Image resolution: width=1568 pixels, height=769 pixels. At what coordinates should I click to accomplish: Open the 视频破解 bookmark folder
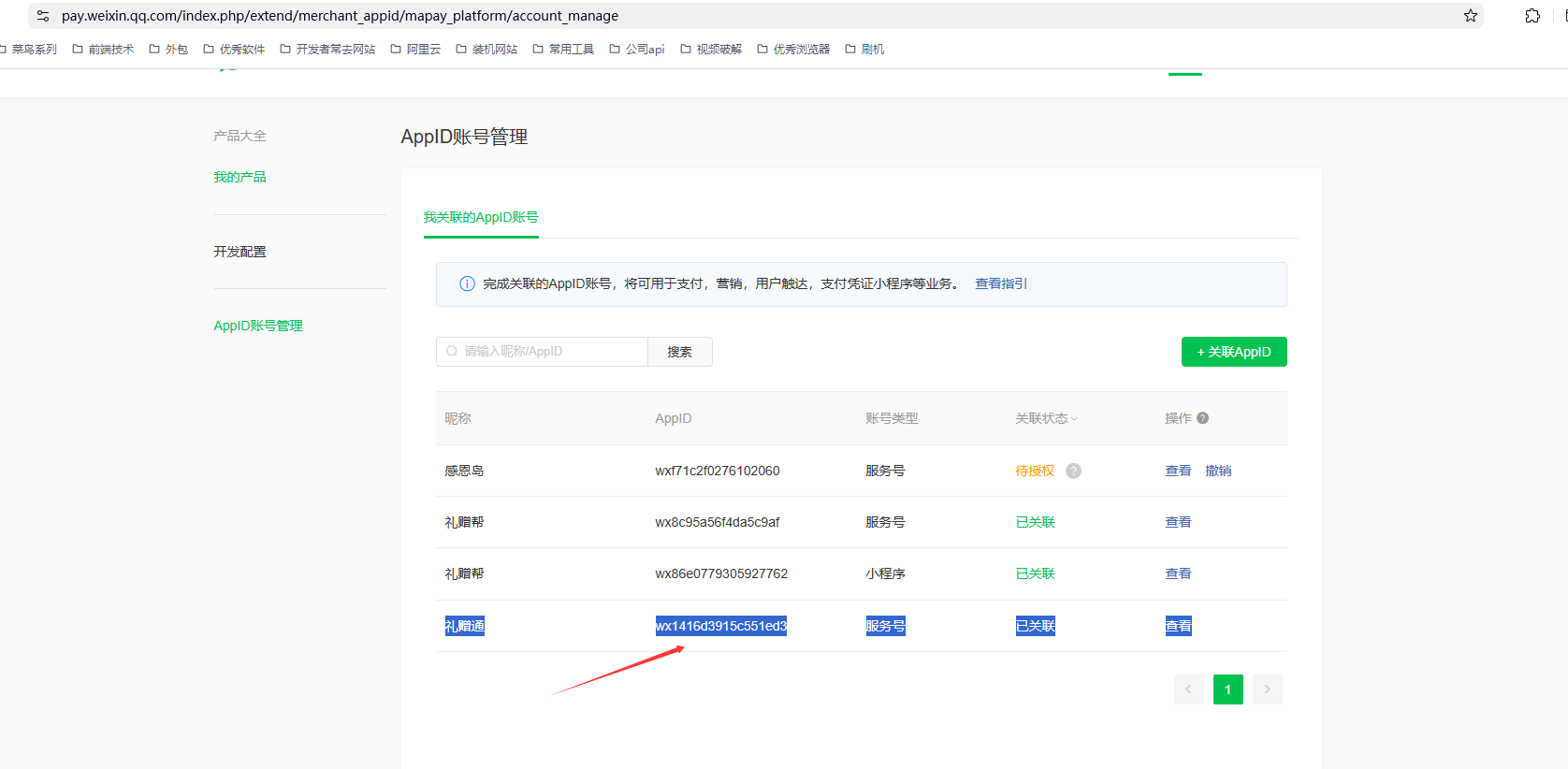711,50
